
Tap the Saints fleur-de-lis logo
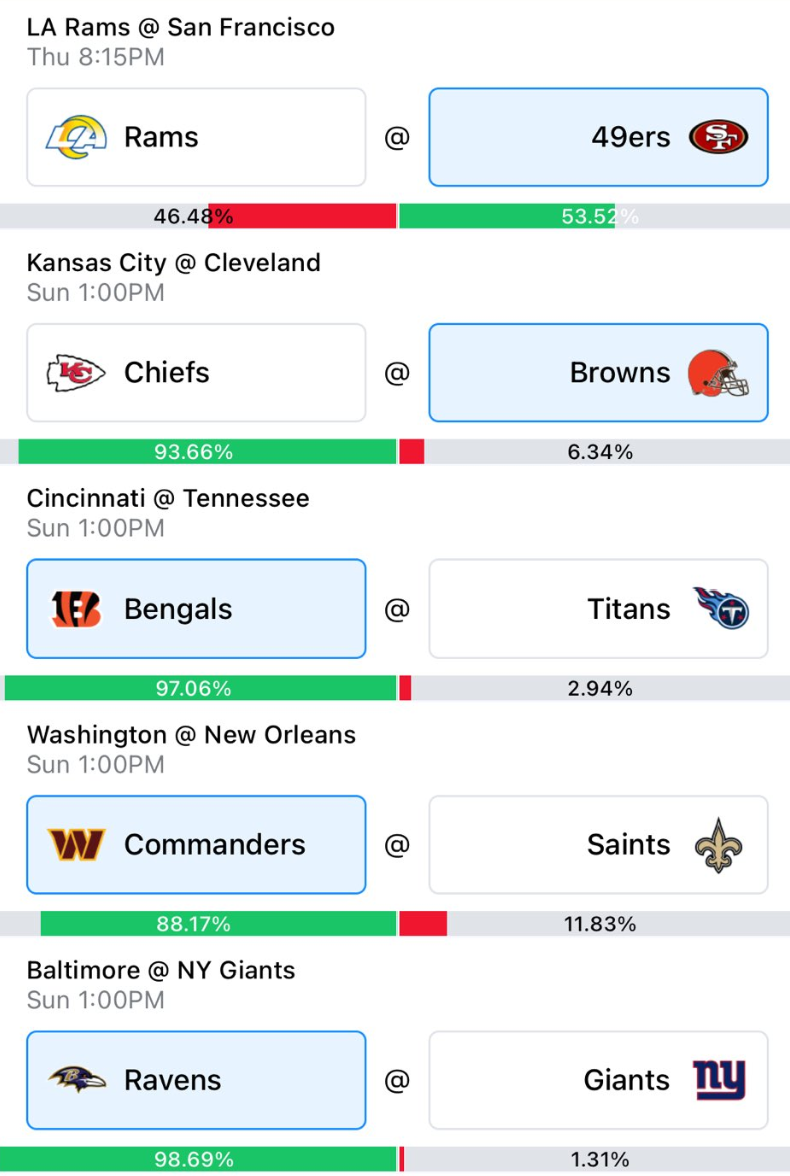(x=718, y=845)
